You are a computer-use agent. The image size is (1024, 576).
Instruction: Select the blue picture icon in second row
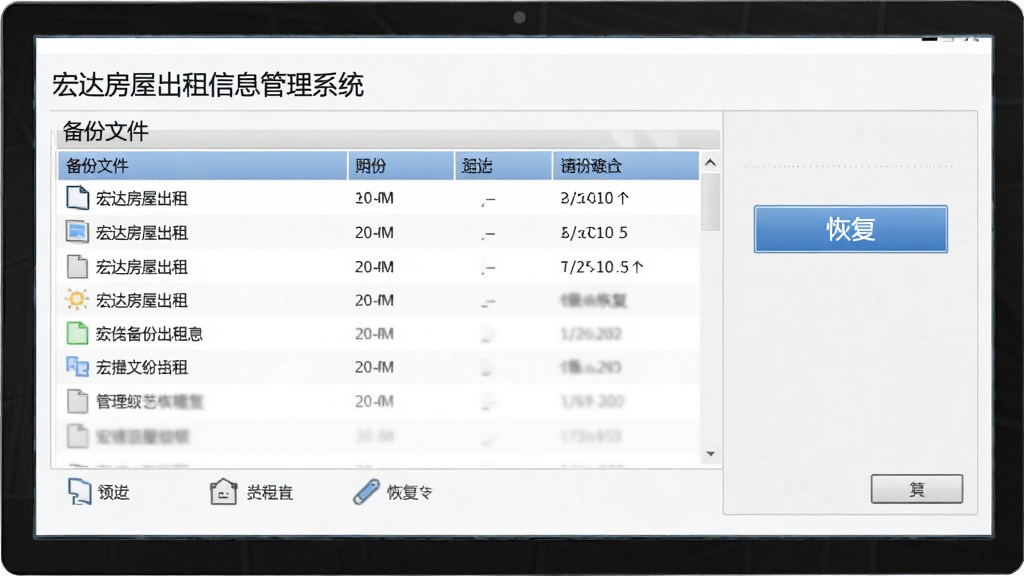77,232
